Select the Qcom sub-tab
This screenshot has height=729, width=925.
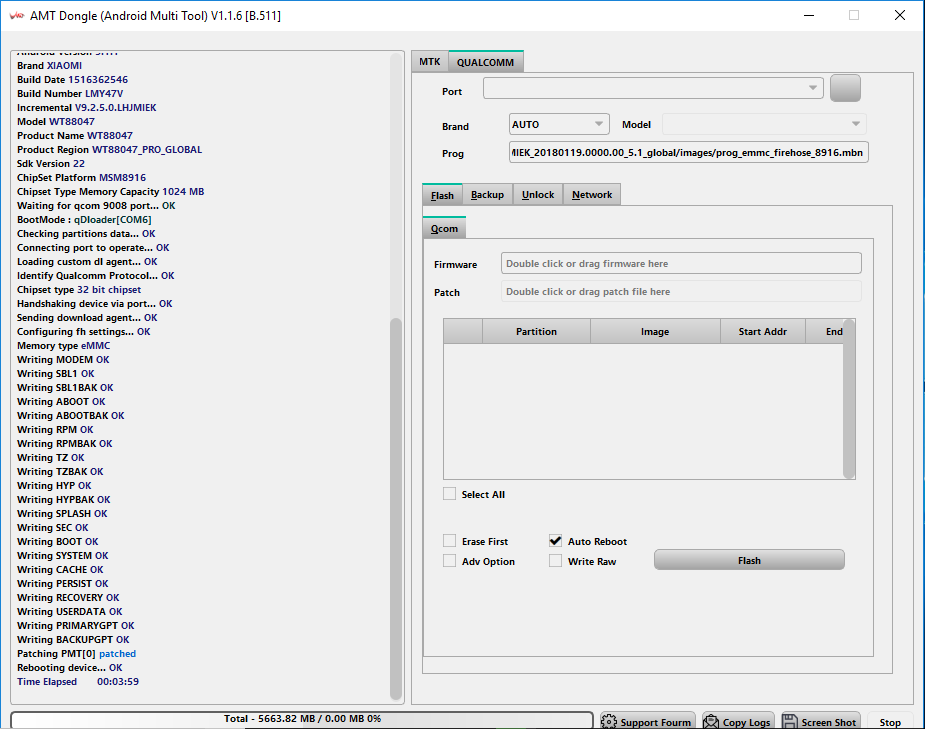444,228
